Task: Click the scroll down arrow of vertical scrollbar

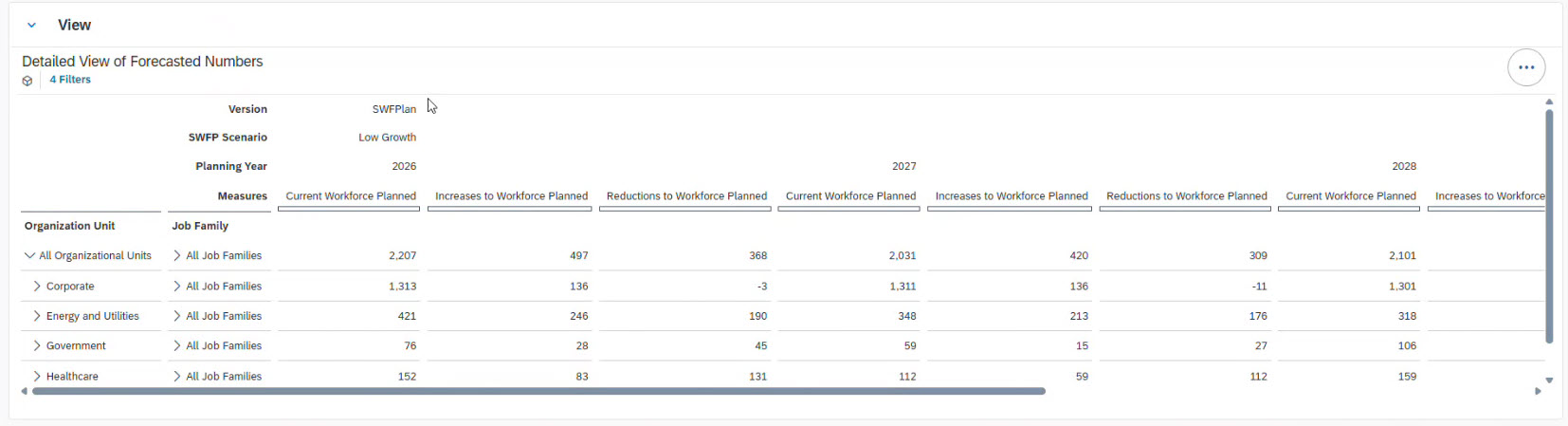Action: tap(1549, 380)
